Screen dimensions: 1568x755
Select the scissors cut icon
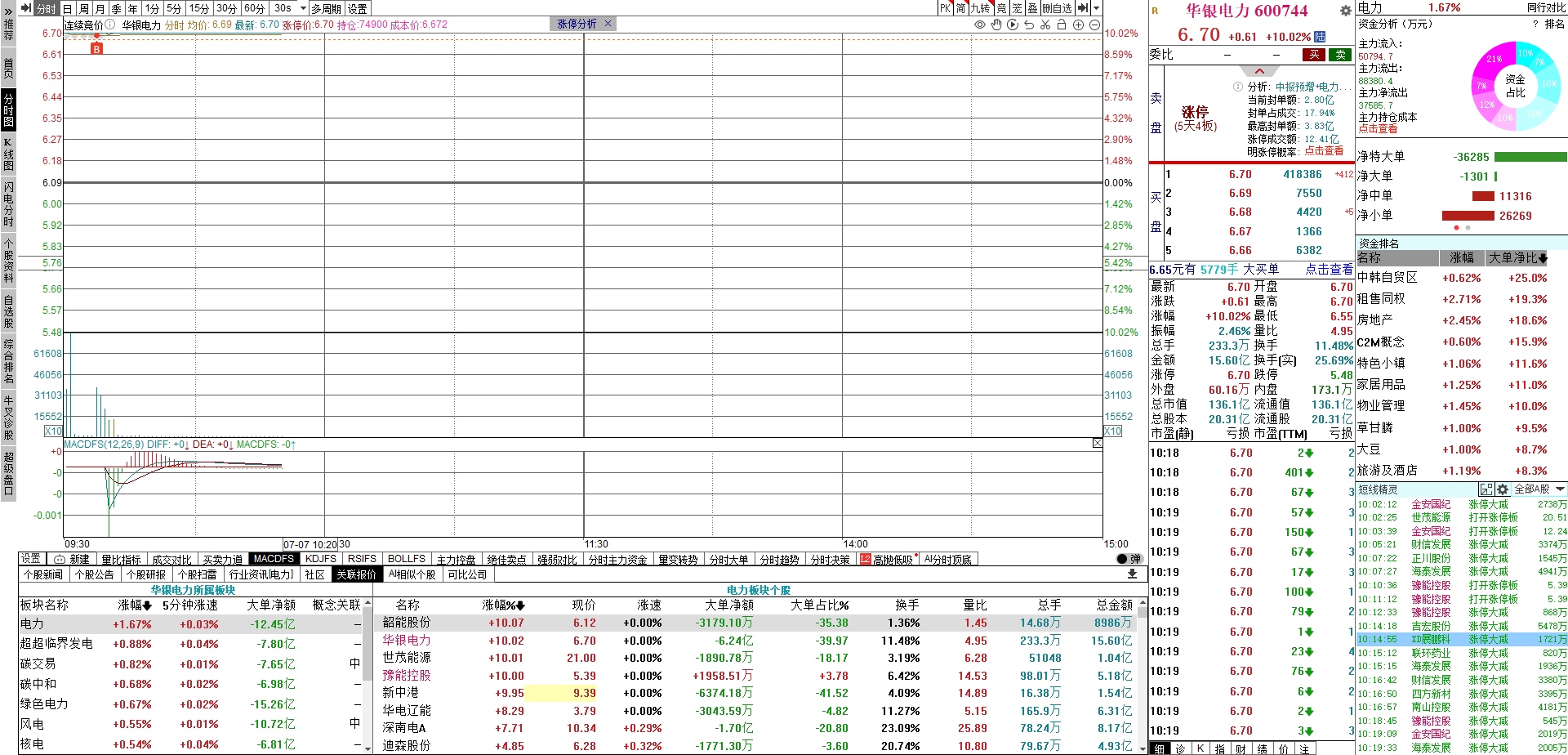point(1045,25)
